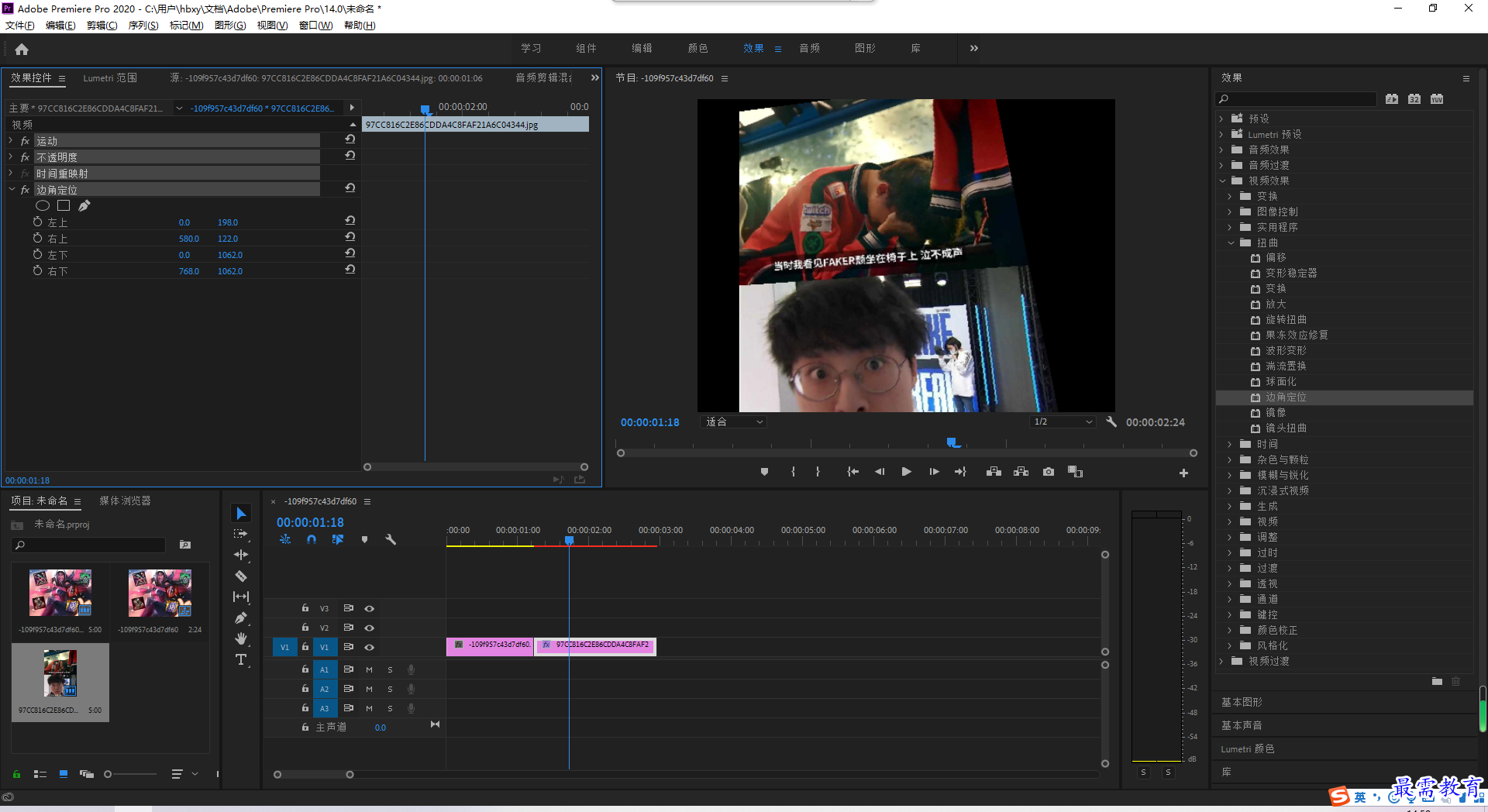
Task: Click the program monitor playhead
Action: (x=953, y=442)
